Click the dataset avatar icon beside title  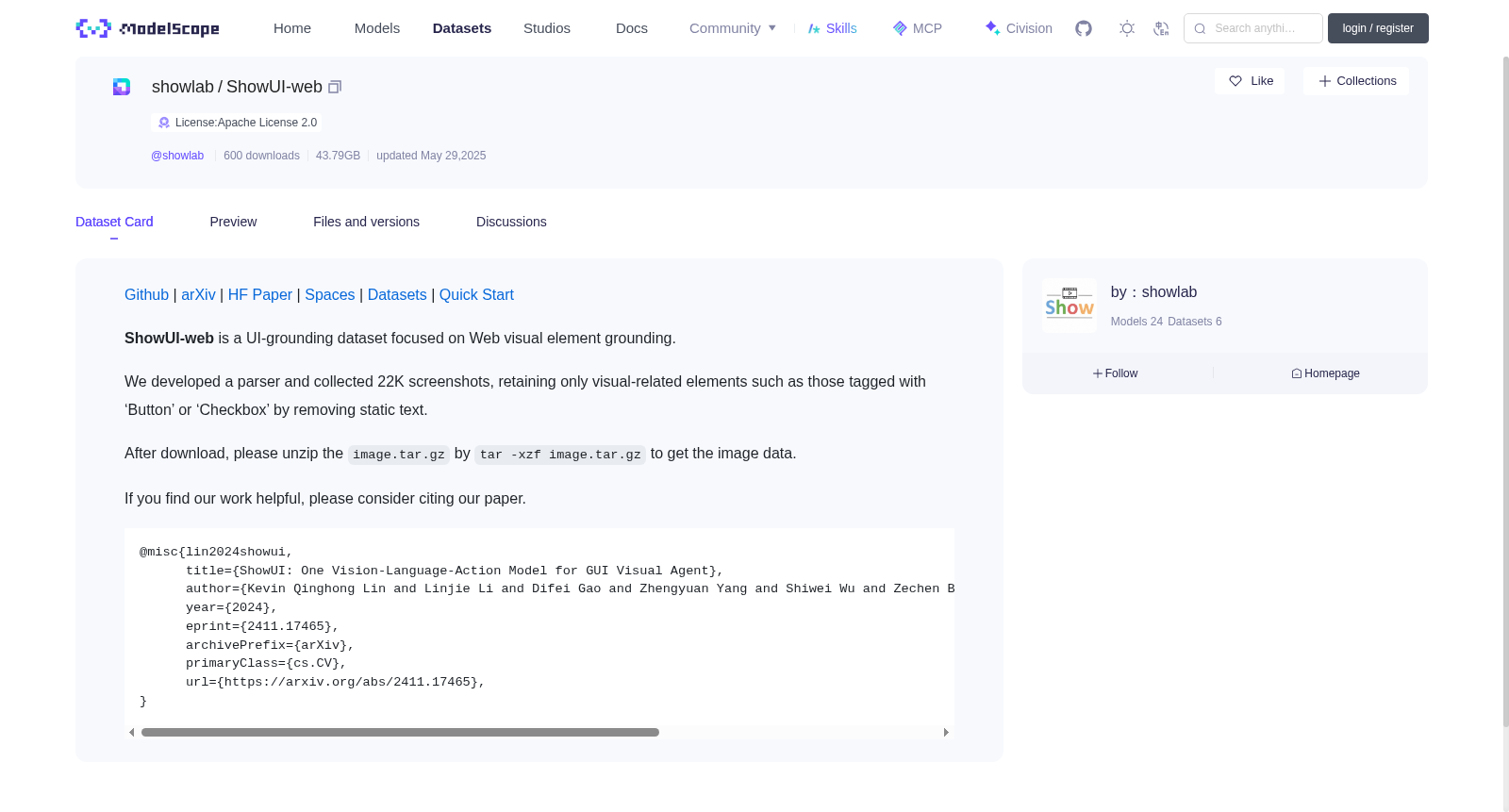(x=122, y=87)
